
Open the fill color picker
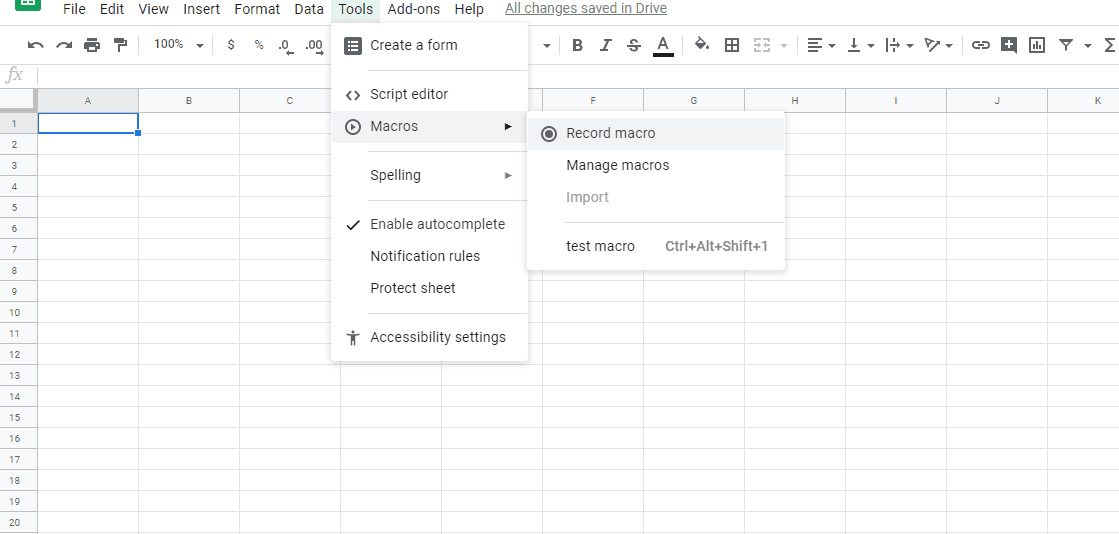[702, 45]
